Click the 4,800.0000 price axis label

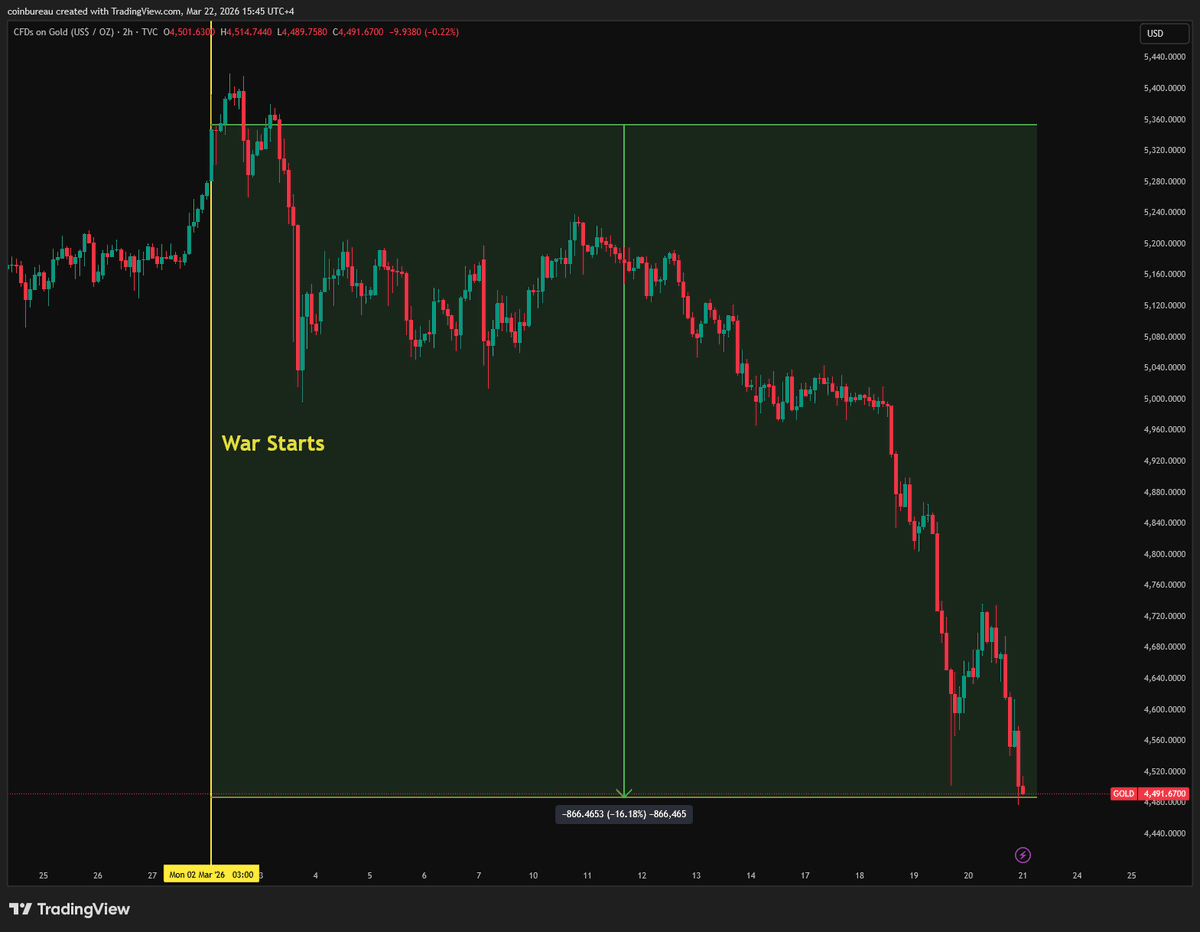click(1165, 553)
